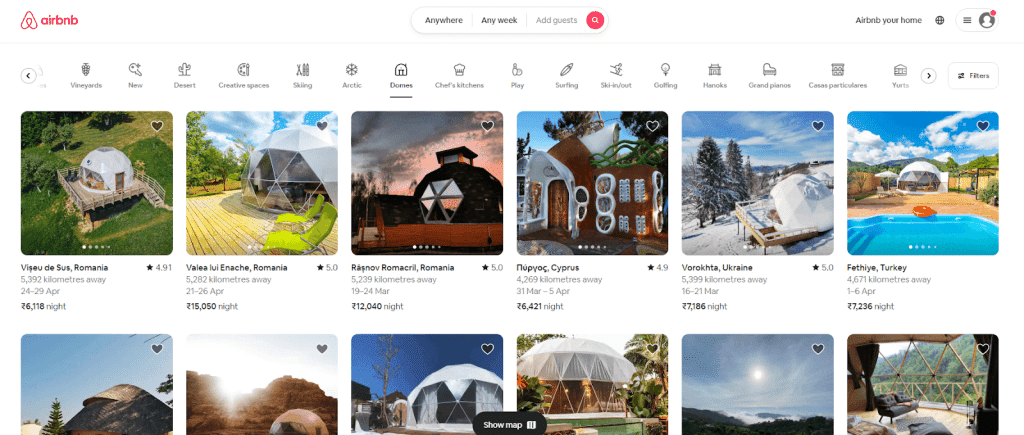The image size is (1024, 435).
Task: Click the ₹6,118 night price
Action: (x=43, y=306)
